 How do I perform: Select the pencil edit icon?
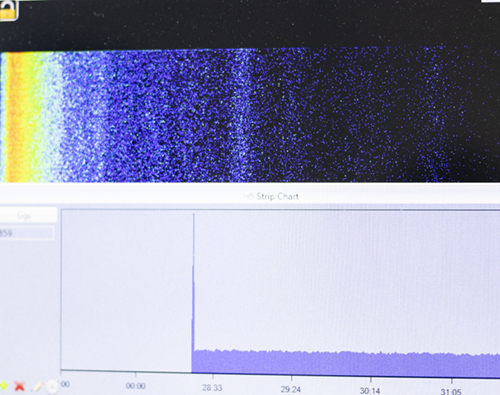coord(37,387)
